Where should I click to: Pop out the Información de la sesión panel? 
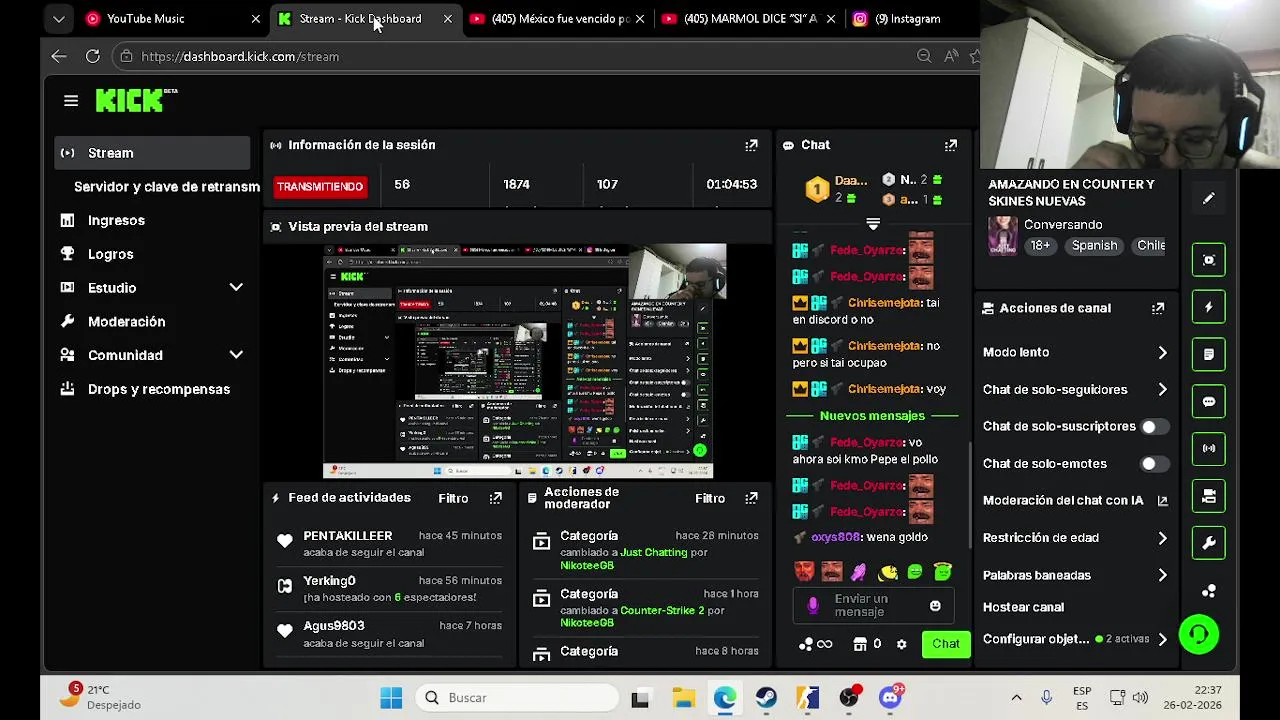[751, 145]
